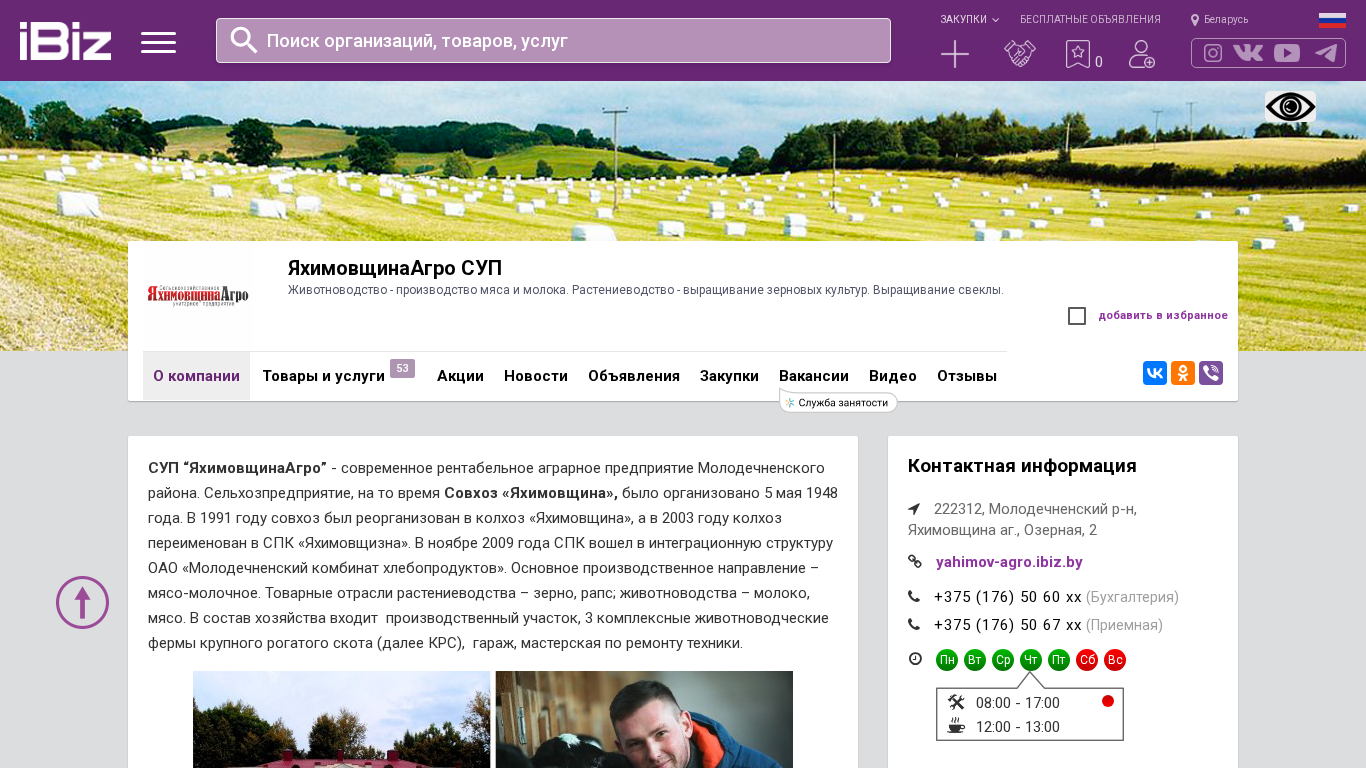
Task: Open iBiz Instagram page
Action: click(x=1213, y=53)
